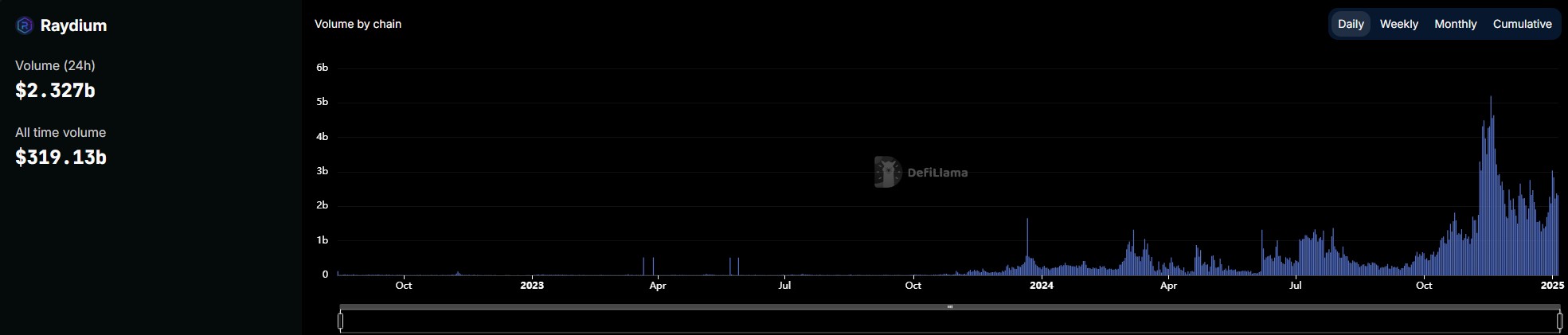Show the Cumulative volume chart

coord(1522,24)
